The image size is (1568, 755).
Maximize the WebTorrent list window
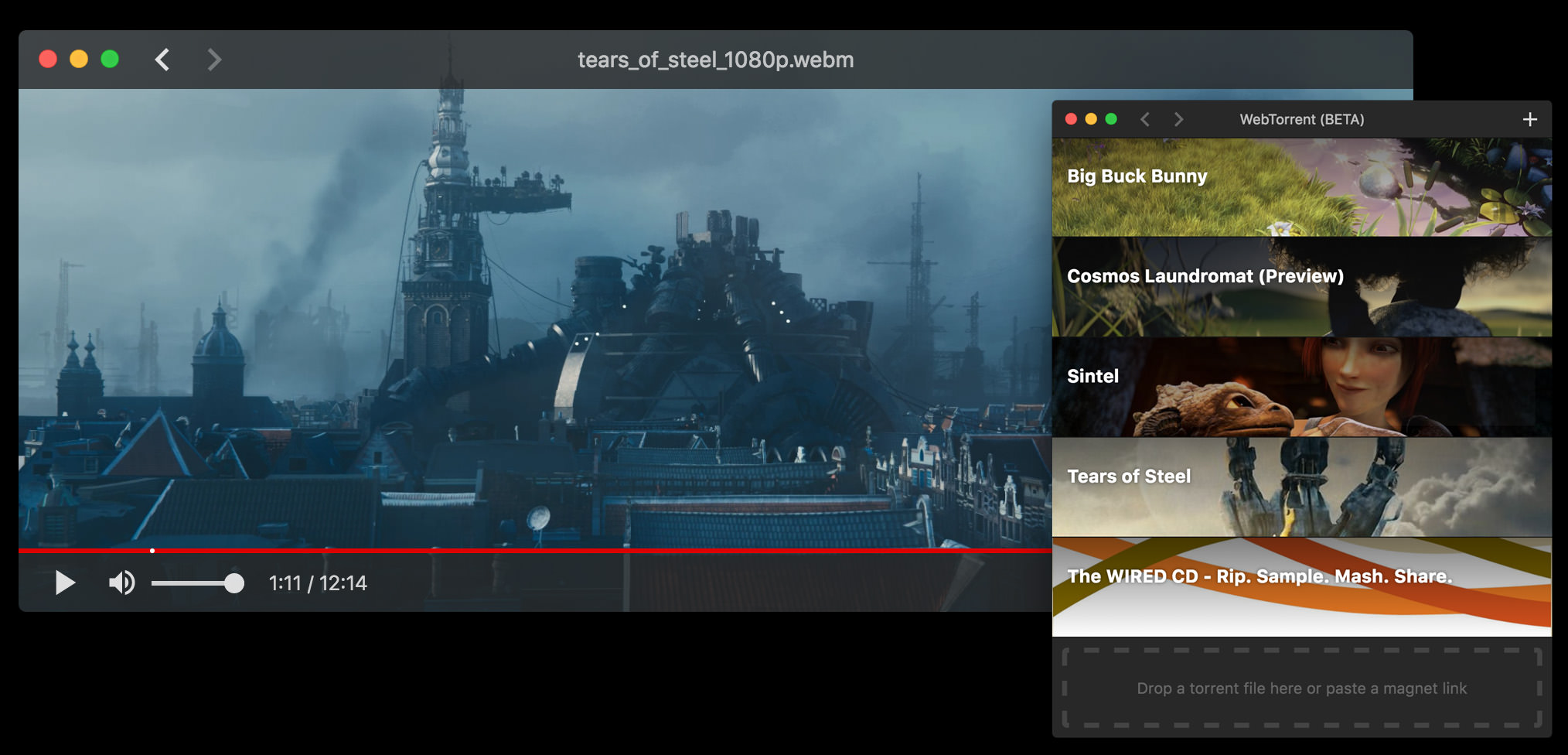1111,119
